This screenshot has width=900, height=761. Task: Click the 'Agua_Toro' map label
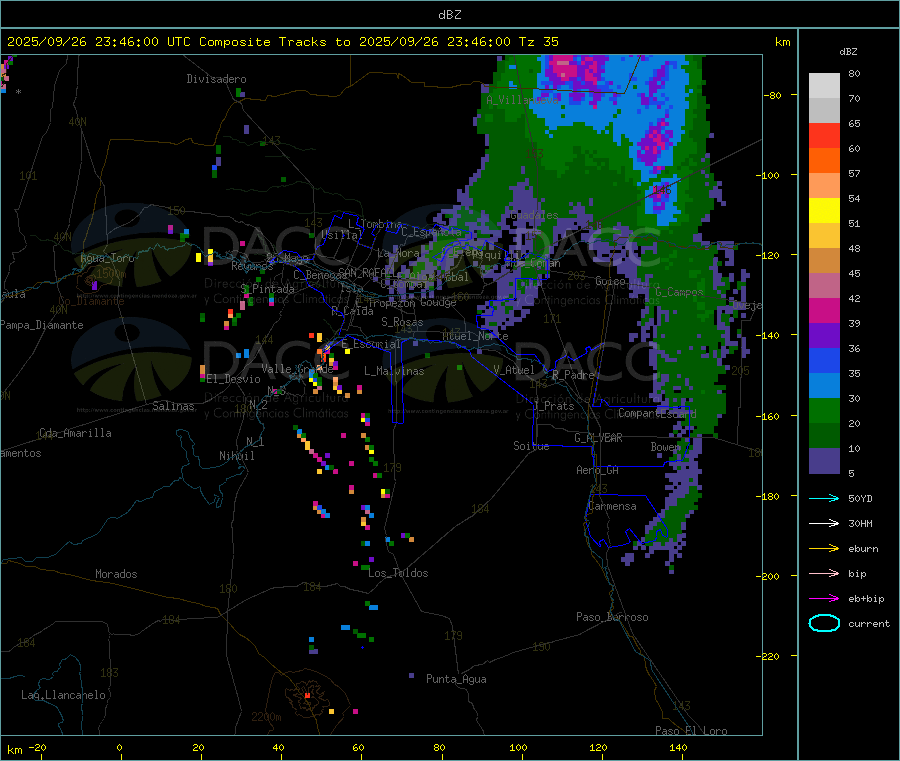[x=107, y=258]
